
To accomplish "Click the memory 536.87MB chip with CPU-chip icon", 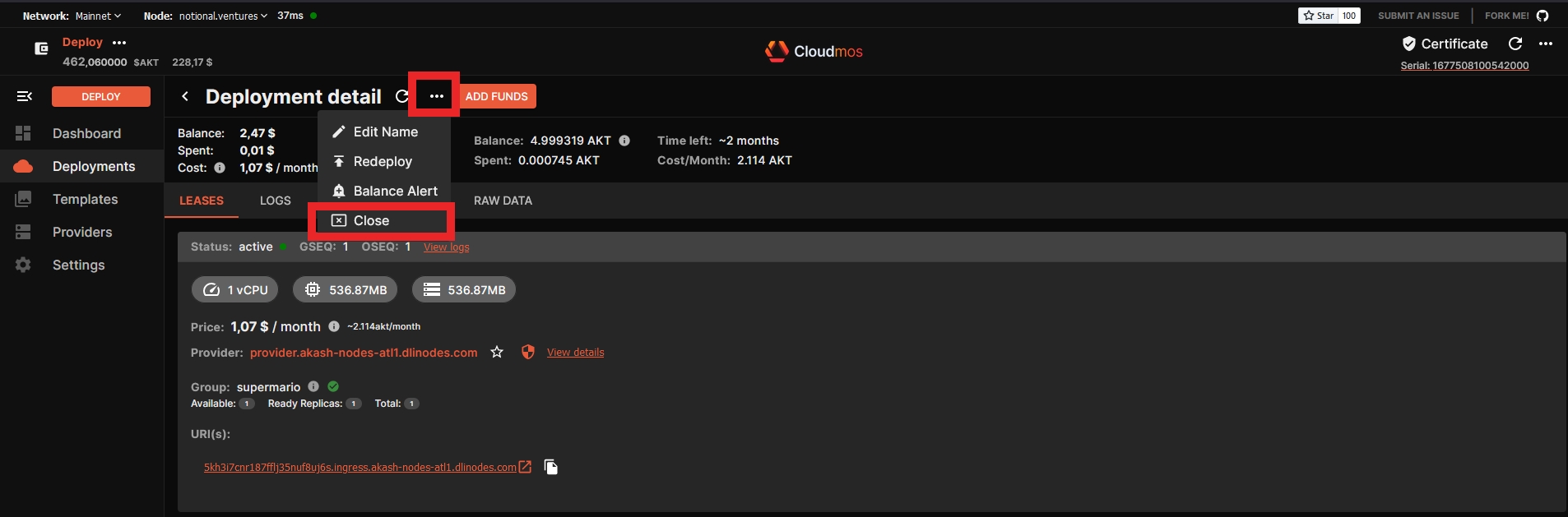I will click(x=346, y=289).
